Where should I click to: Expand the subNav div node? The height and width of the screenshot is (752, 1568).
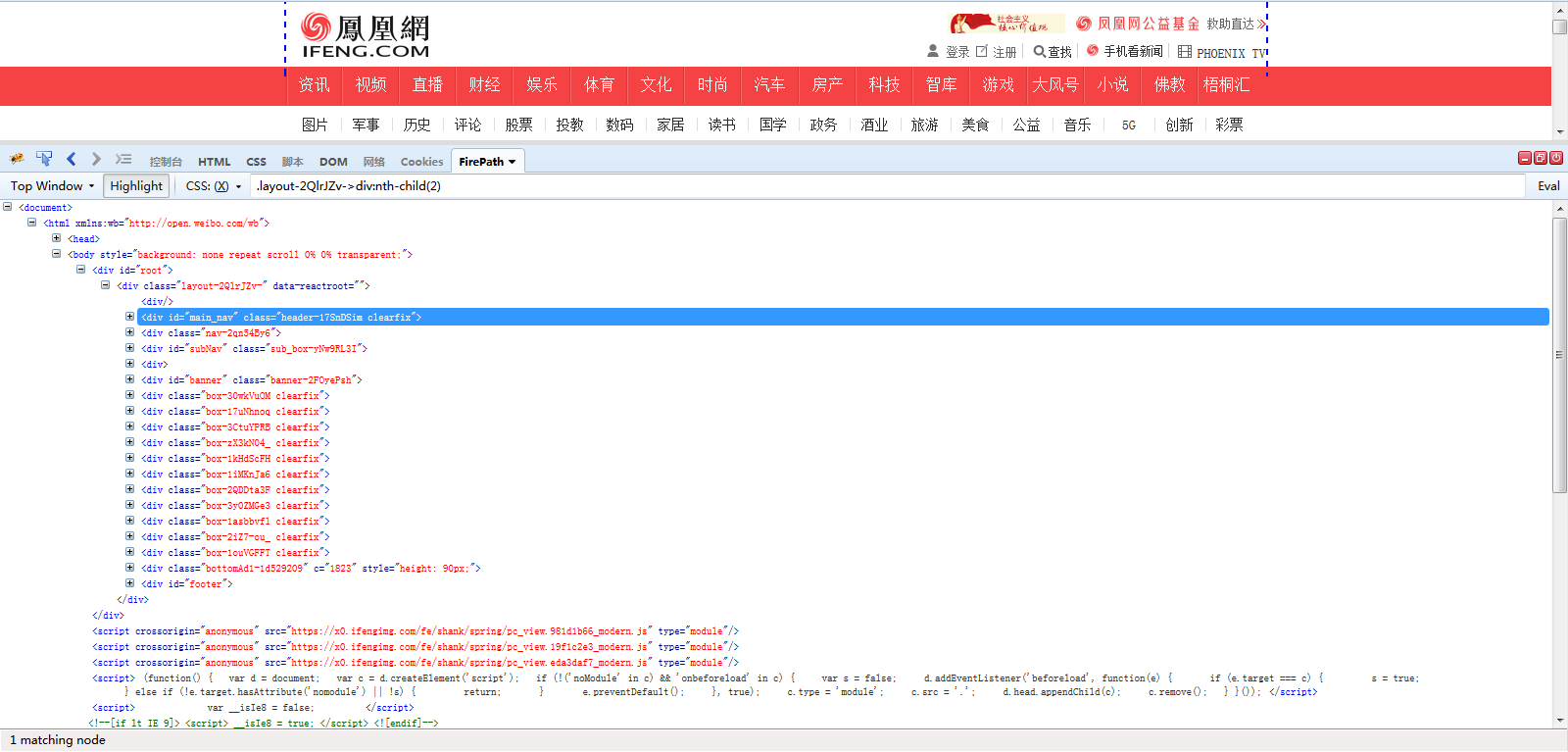point(129,348)
